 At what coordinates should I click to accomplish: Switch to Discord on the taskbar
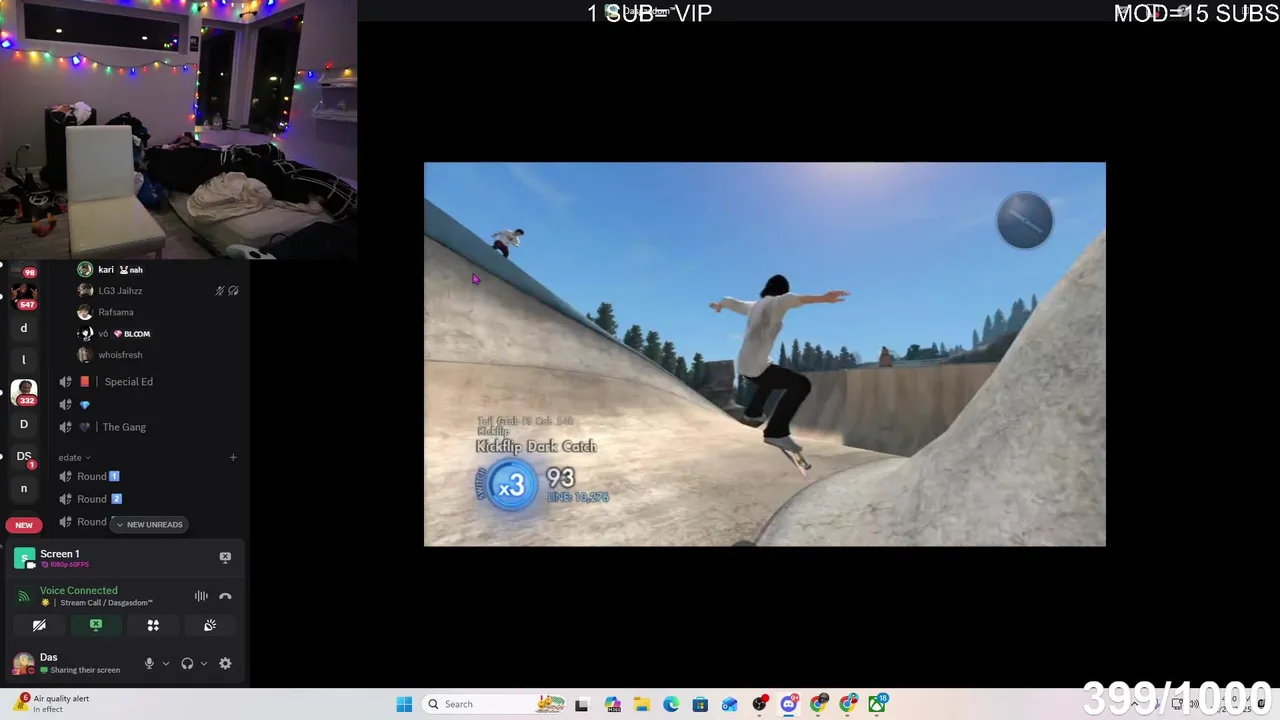click(789, 704)
